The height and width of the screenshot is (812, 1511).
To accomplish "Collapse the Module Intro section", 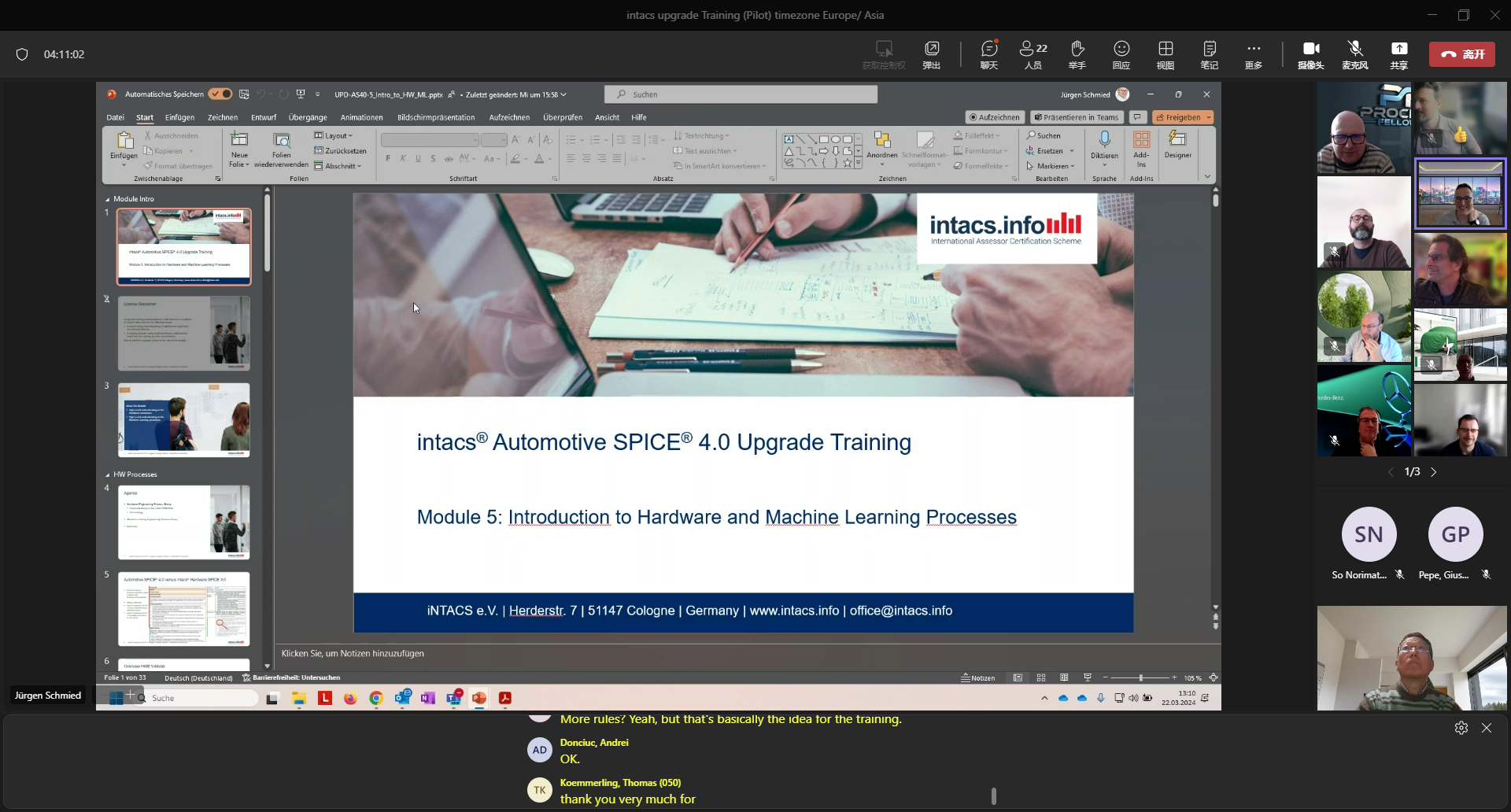I will coord(108,199).
